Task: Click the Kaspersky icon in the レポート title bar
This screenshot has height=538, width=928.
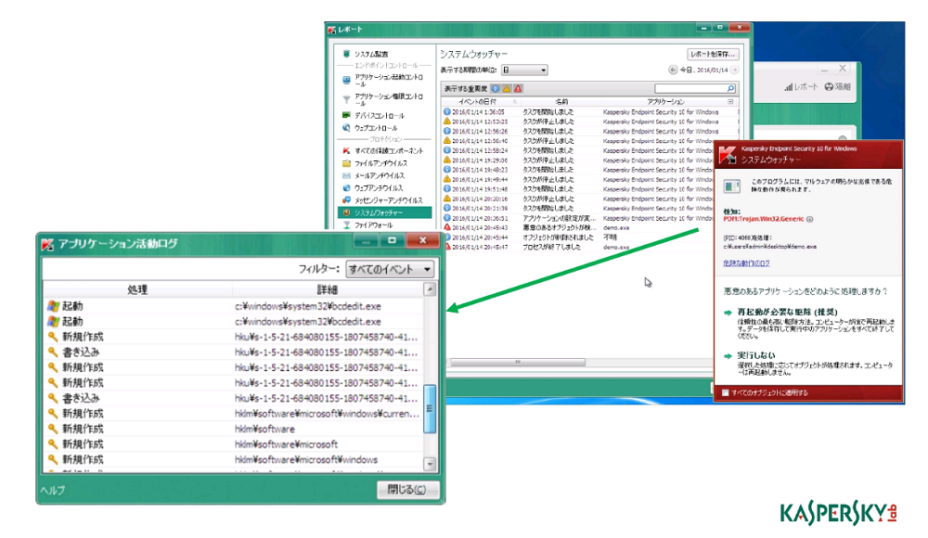Action: [331, 30]
